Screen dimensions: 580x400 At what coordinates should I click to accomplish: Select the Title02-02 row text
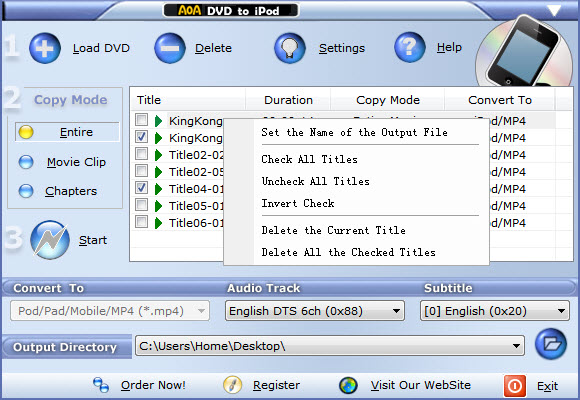point(196,155)
